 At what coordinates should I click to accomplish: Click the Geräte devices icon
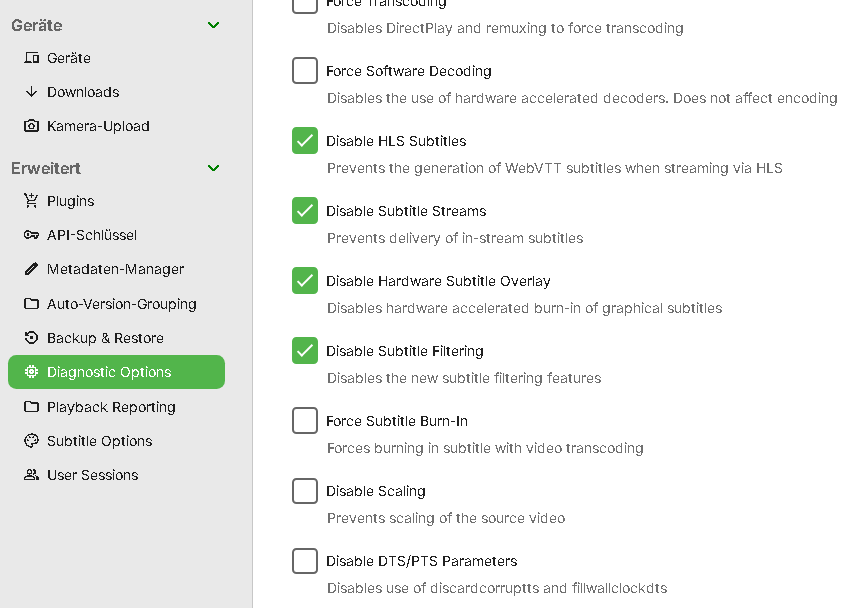[x=31, y=58]
